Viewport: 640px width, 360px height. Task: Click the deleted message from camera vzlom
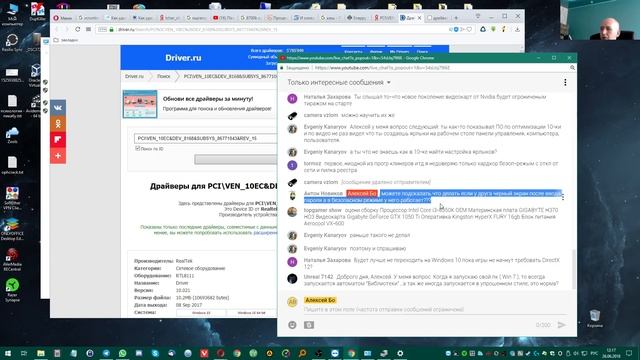pyautogui.click(x=386, y=182)
